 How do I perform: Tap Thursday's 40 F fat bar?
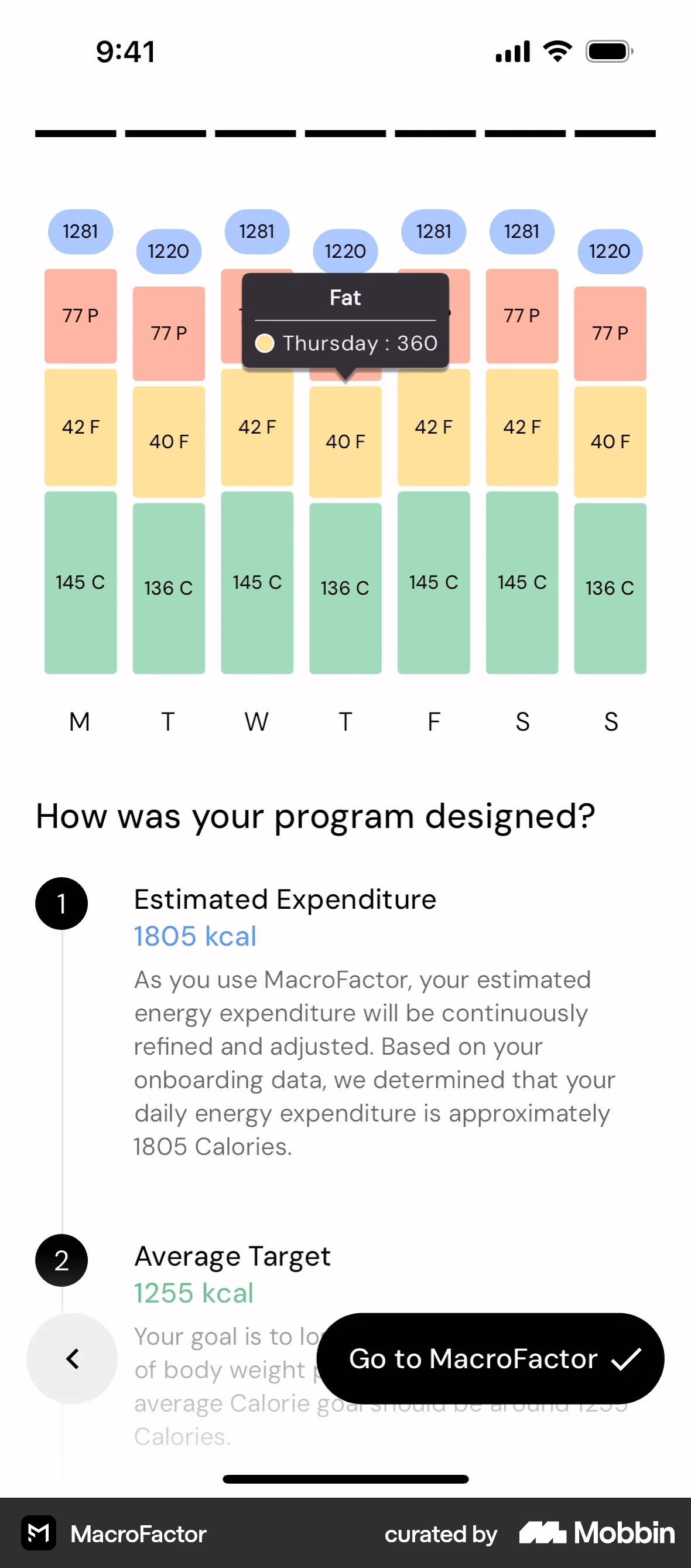pyautogui.click(x=345, y=441)
